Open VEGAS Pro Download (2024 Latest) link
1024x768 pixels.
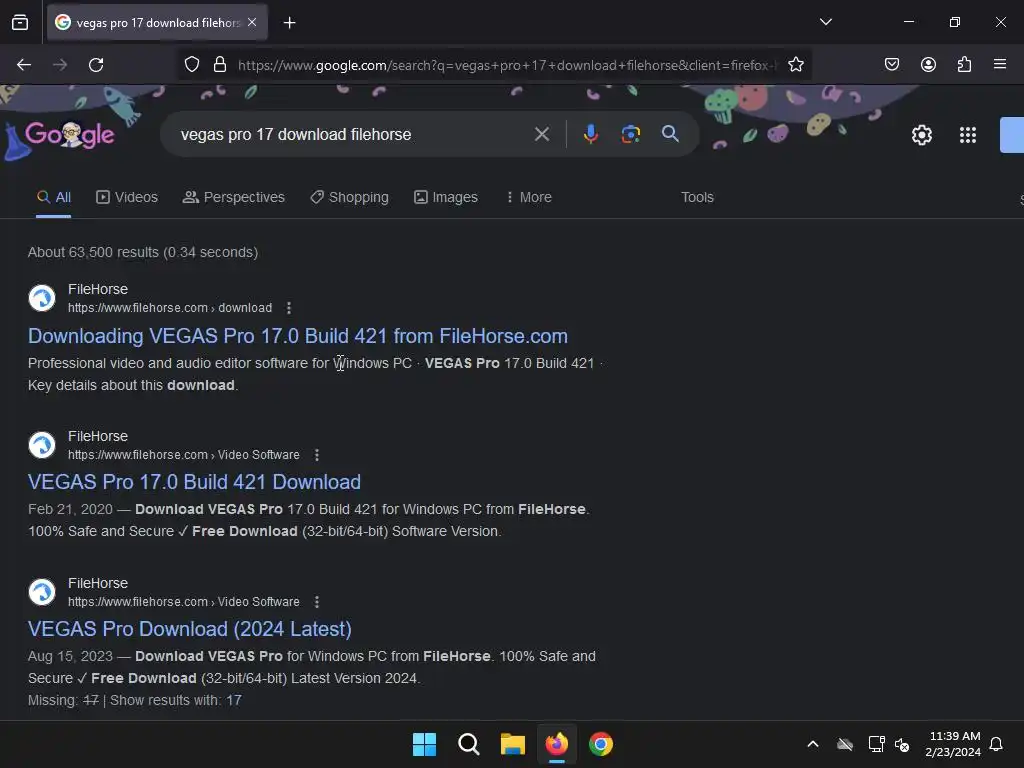pyautogui.click(x=189, y=629)
